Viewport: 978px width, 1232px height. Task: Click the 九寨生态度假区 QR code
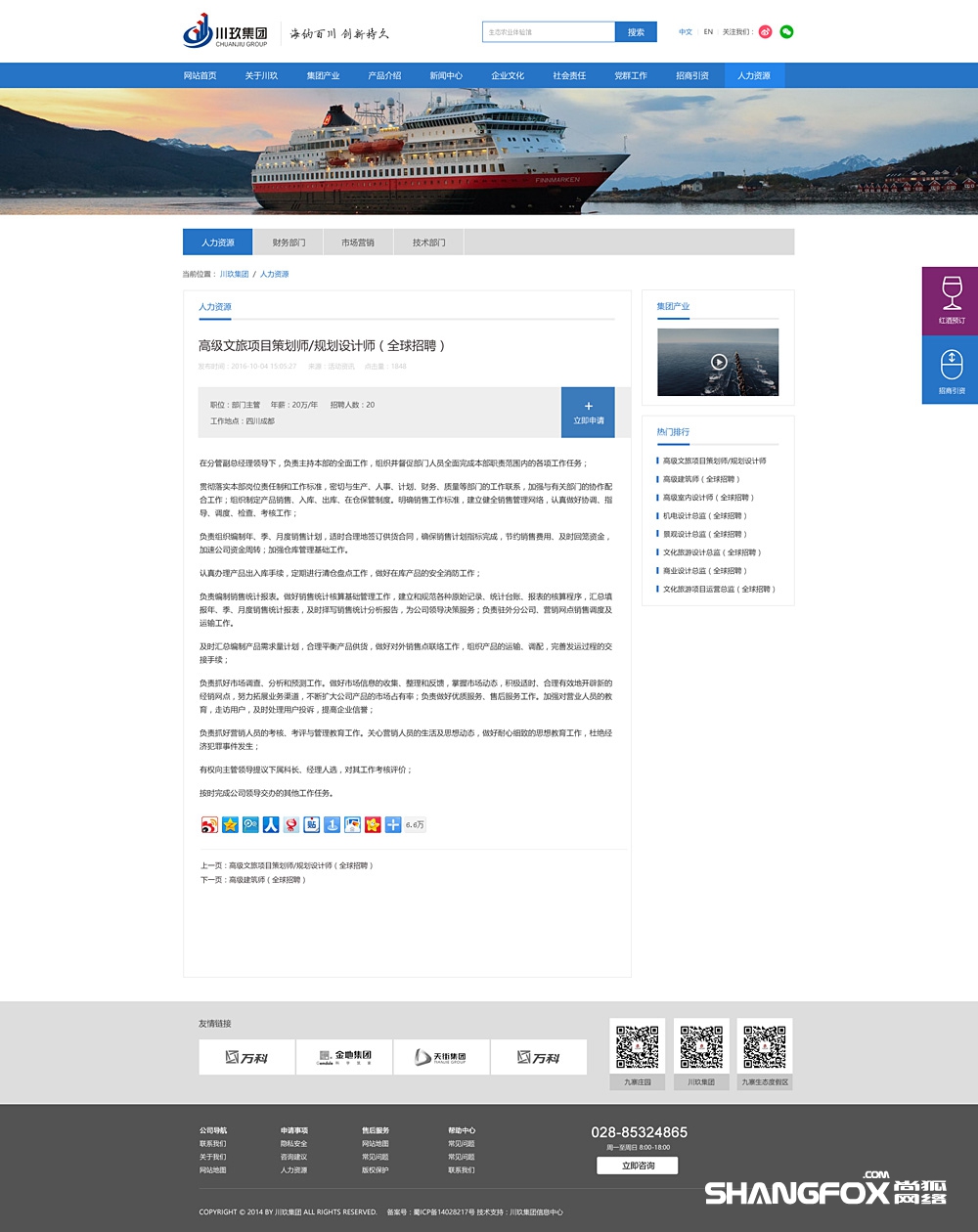click(x=765, y=1047)
